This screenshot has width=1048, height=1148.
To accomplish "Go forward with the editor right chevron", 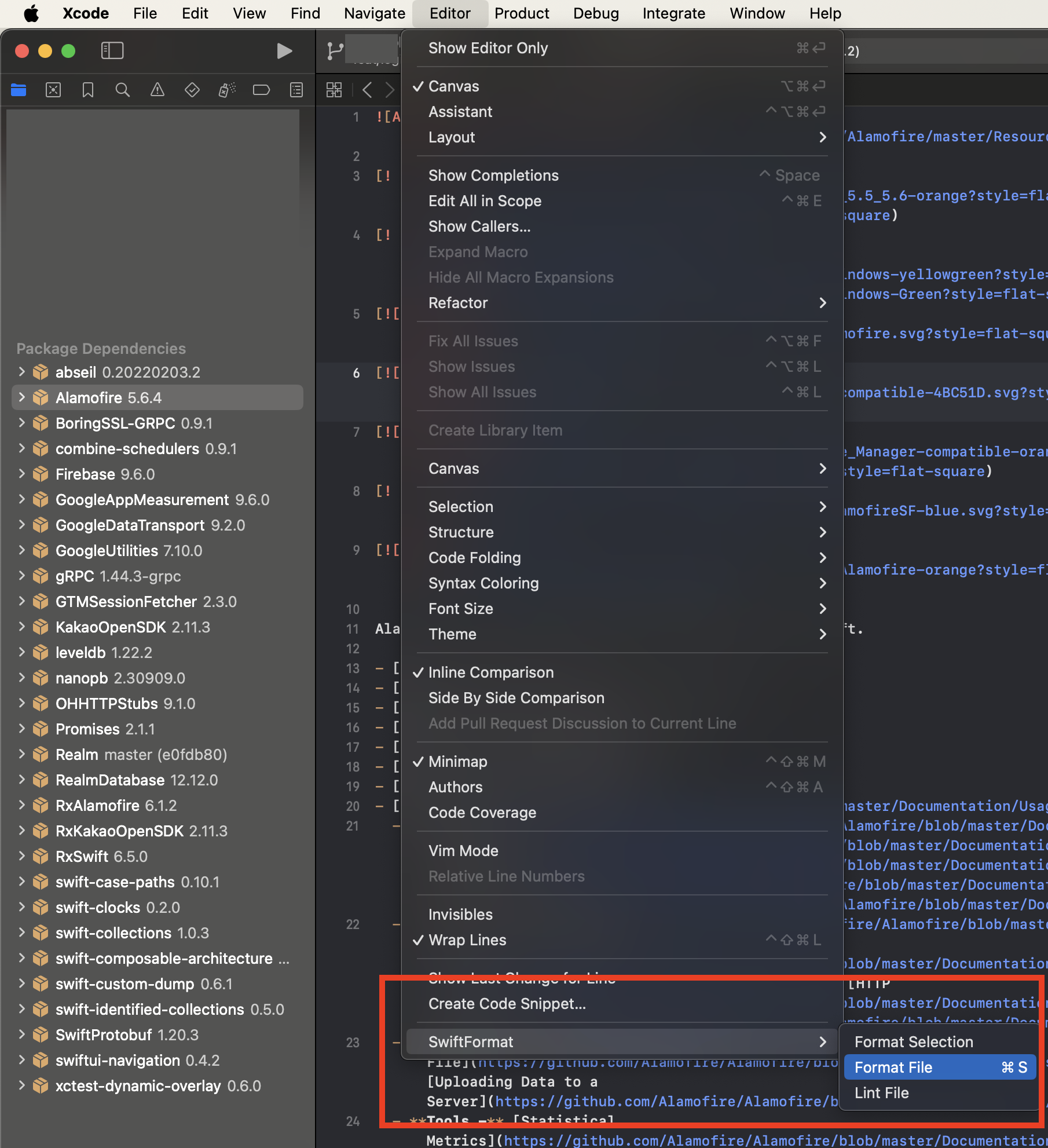I will click(x=390, y=90).
